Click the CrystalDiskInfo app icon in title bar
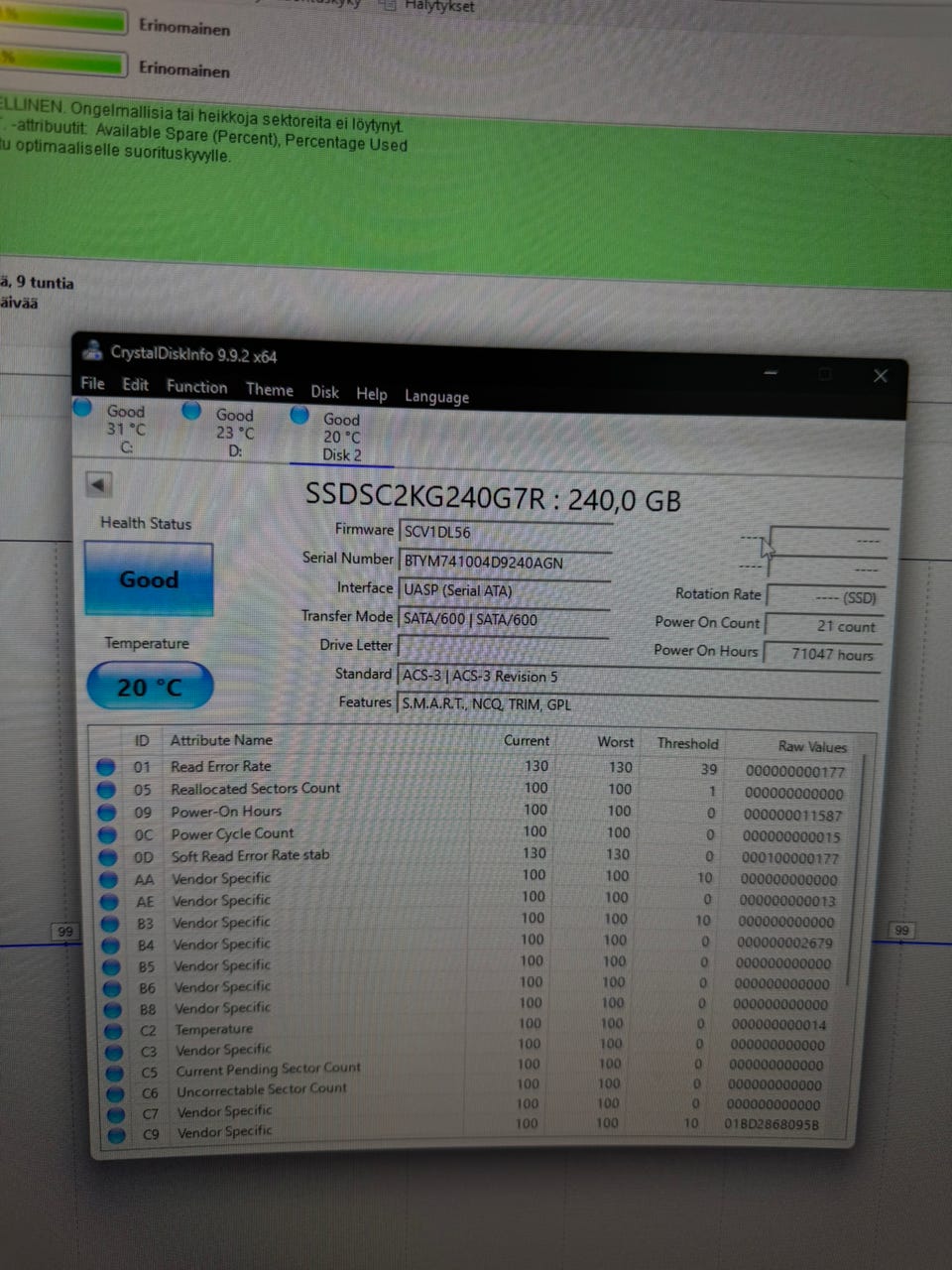Image resolution: width=952 pixels, height=1270 pixels. [92, 350]
